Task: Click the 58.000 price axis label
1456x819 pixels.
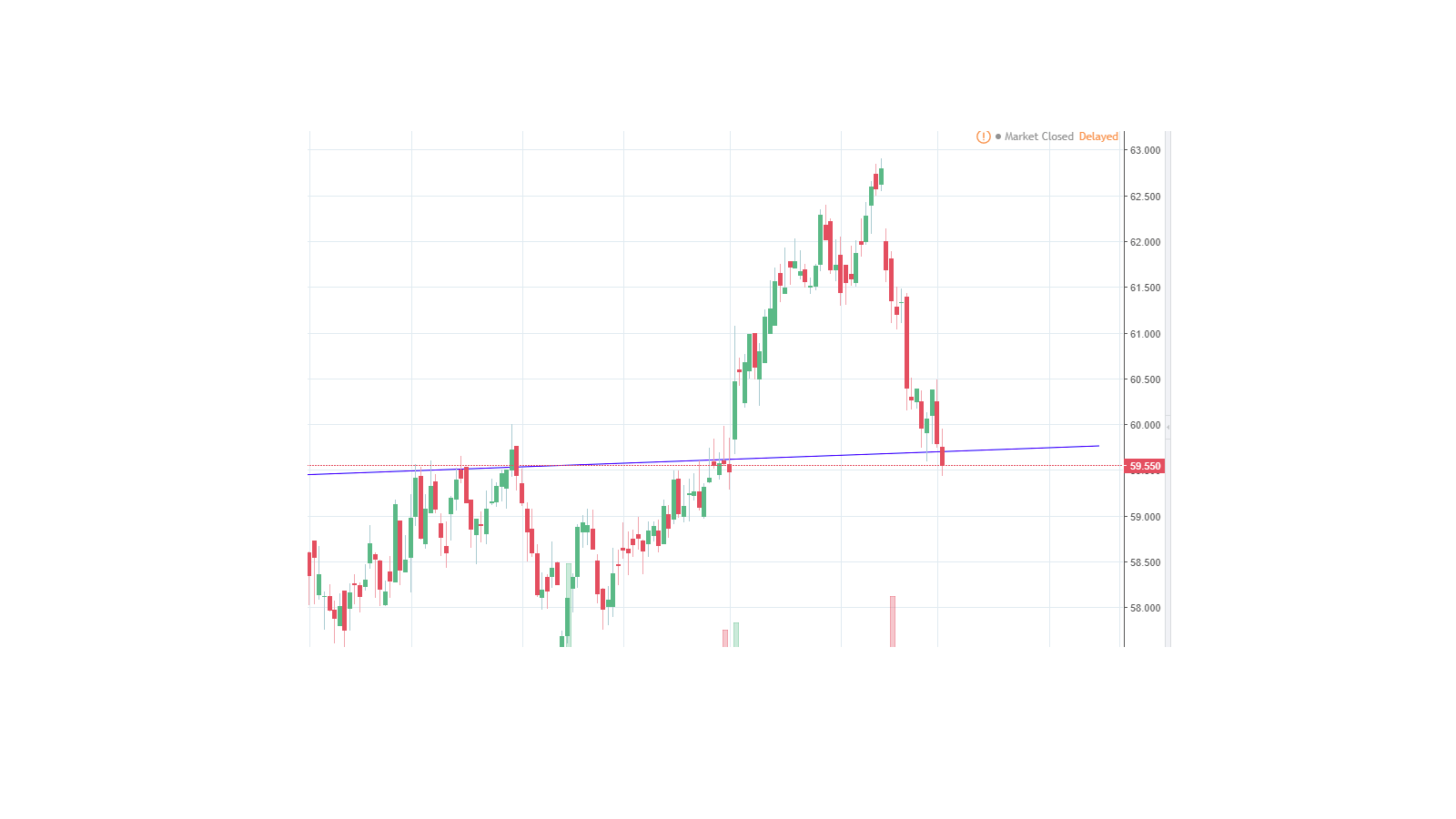Action: pyautogui.click(x=1145, y=608)
